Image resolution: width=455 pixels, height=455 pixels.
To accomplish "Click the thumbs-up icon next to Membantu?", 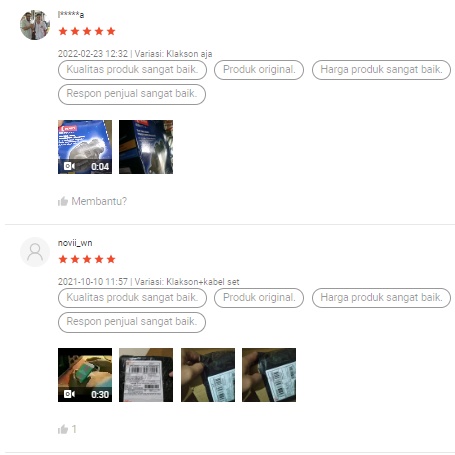I will point(63,201).
